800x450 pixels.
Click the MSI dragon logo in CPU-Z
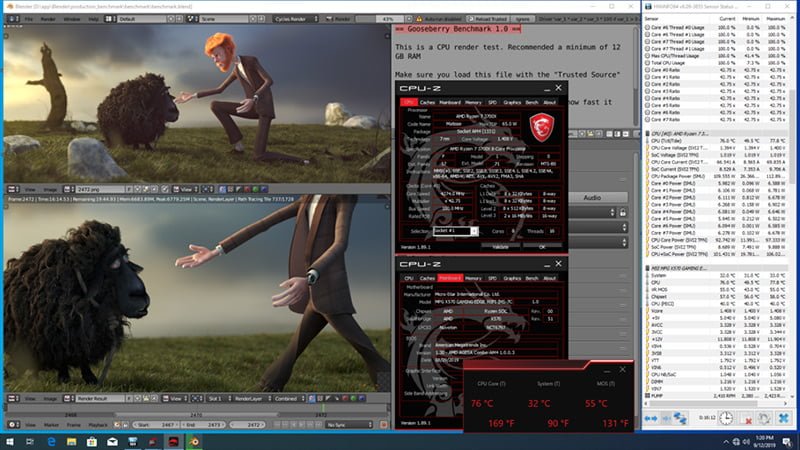pyautogui.click(x=541, y=127)
